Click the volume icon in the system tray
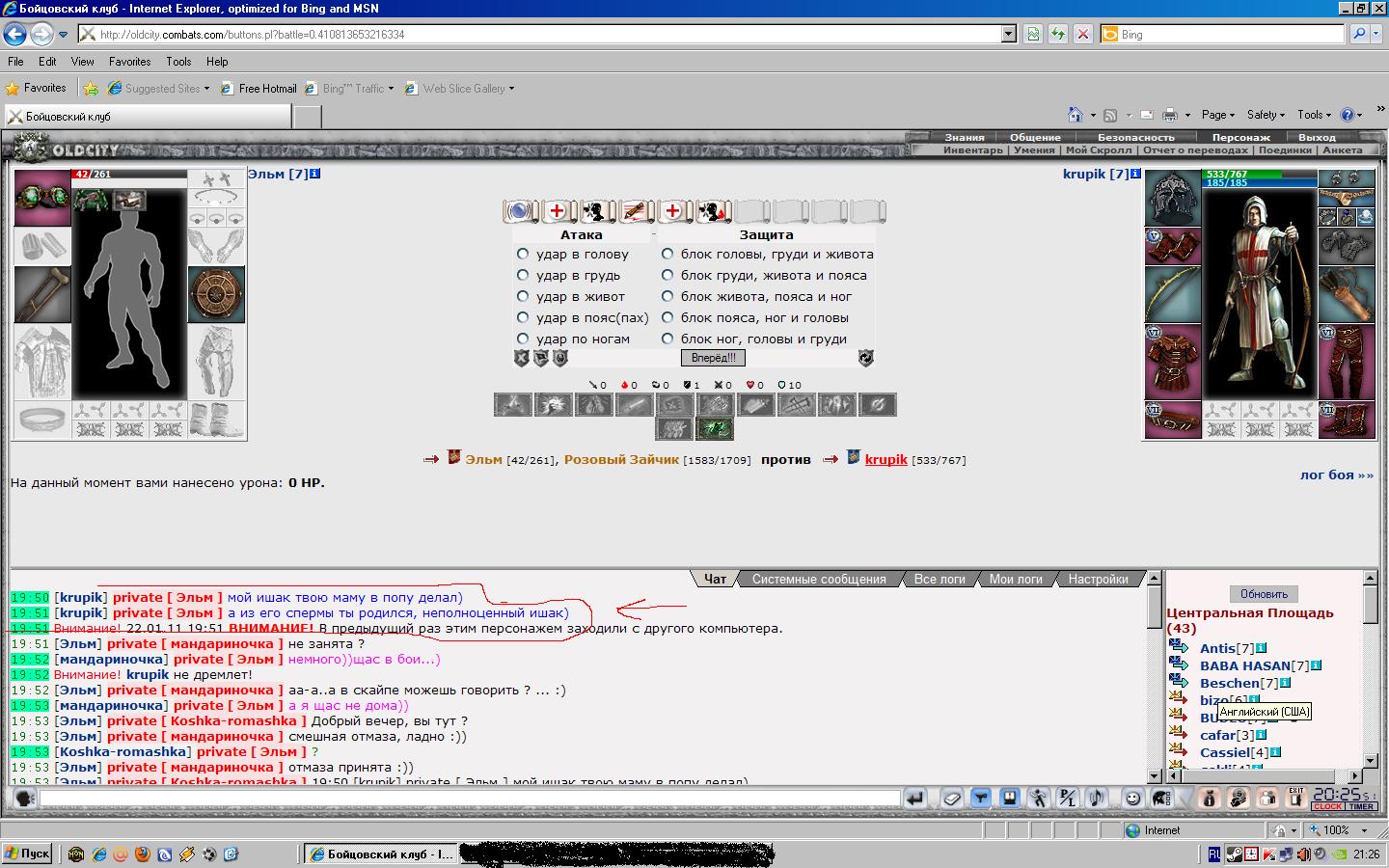 coord(1303,854)
